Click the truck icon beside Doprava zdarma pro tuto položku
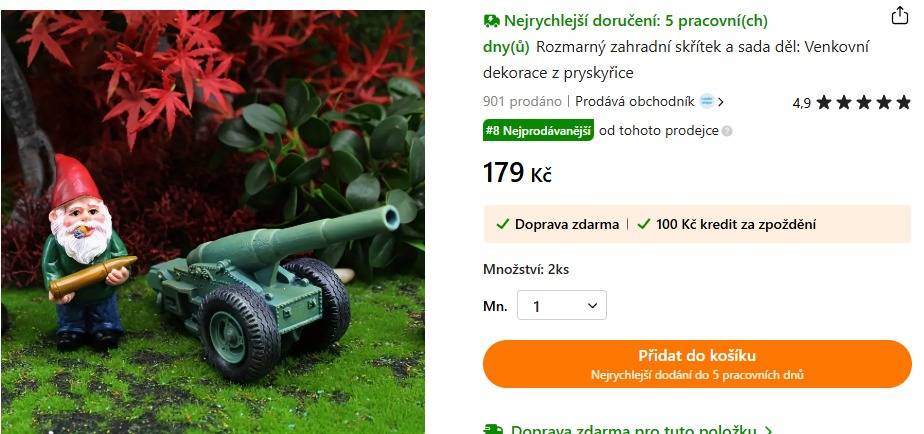The height and width of the screenshot is (434, 924). (x=493, y=429)
